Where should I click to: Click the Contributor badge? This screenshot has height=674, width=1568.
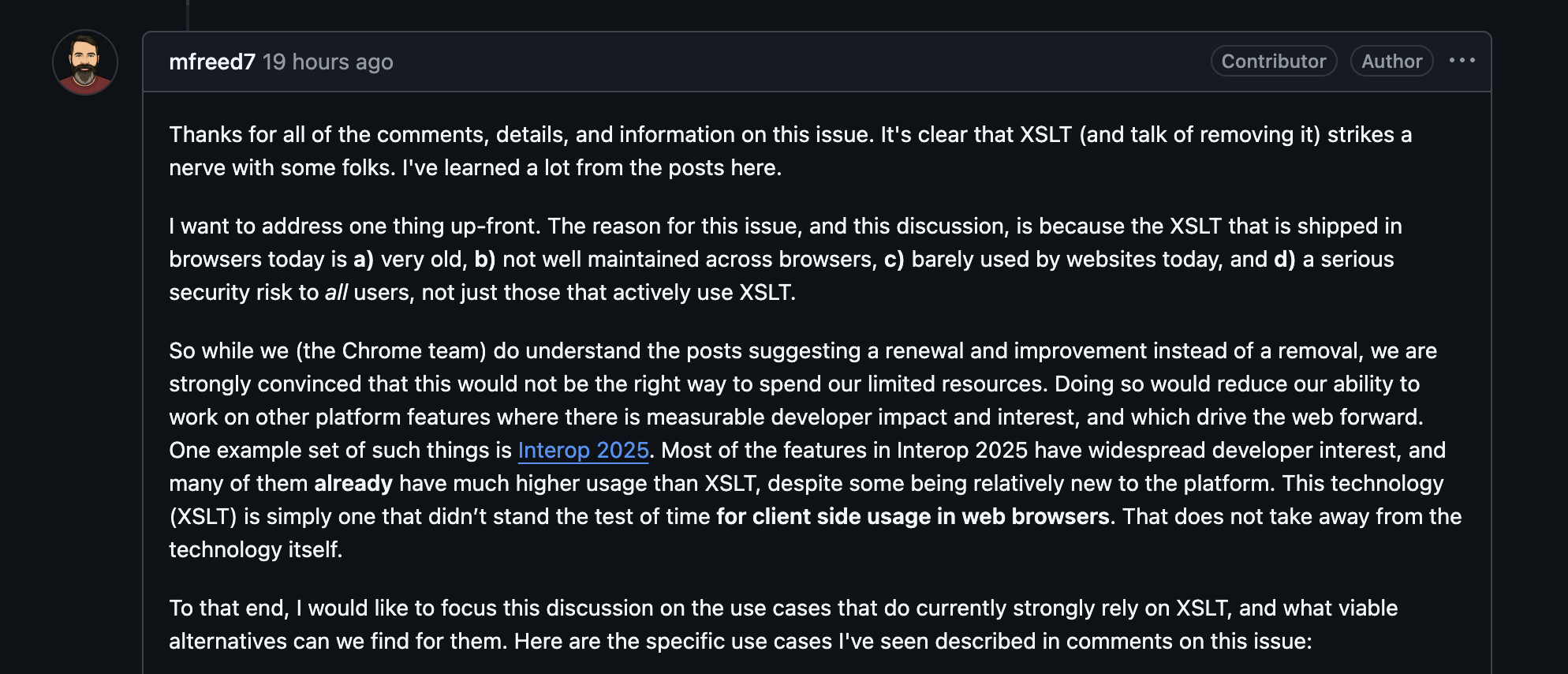click(1273, 61)
